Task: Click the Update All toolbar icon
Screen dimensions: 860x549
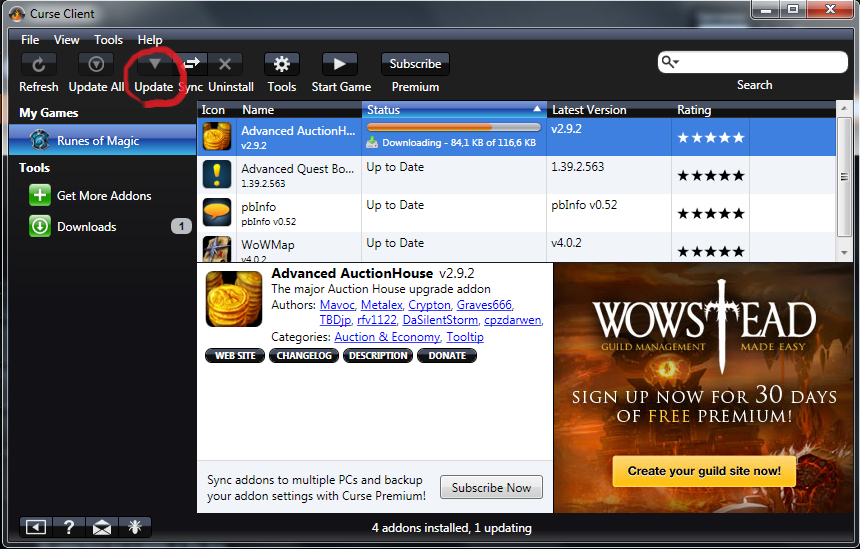Action: tap(96, 65)
